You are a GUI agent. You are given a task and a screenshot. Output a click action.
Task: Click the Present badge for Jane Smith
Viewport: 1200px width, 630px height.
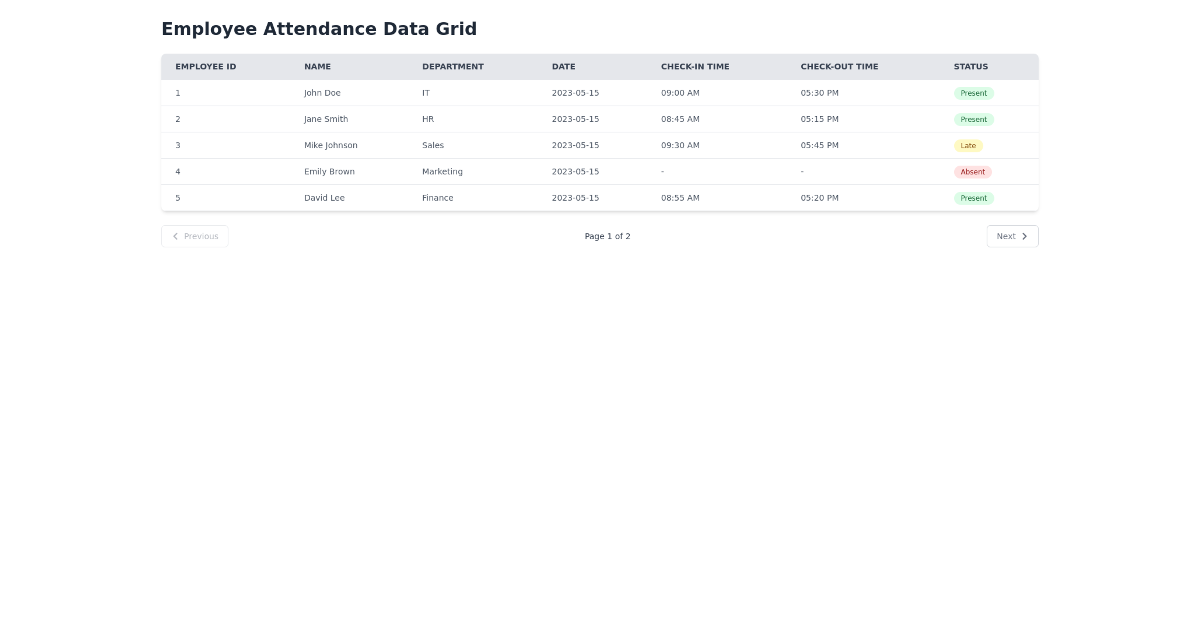[973, 119]
